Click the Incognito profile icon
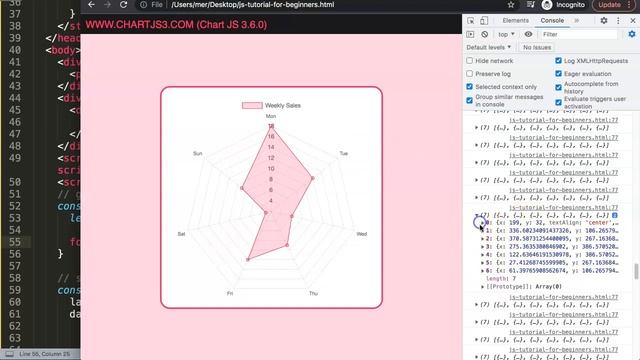The height and width of the screenshot is (360, 640). pos(547,4)
